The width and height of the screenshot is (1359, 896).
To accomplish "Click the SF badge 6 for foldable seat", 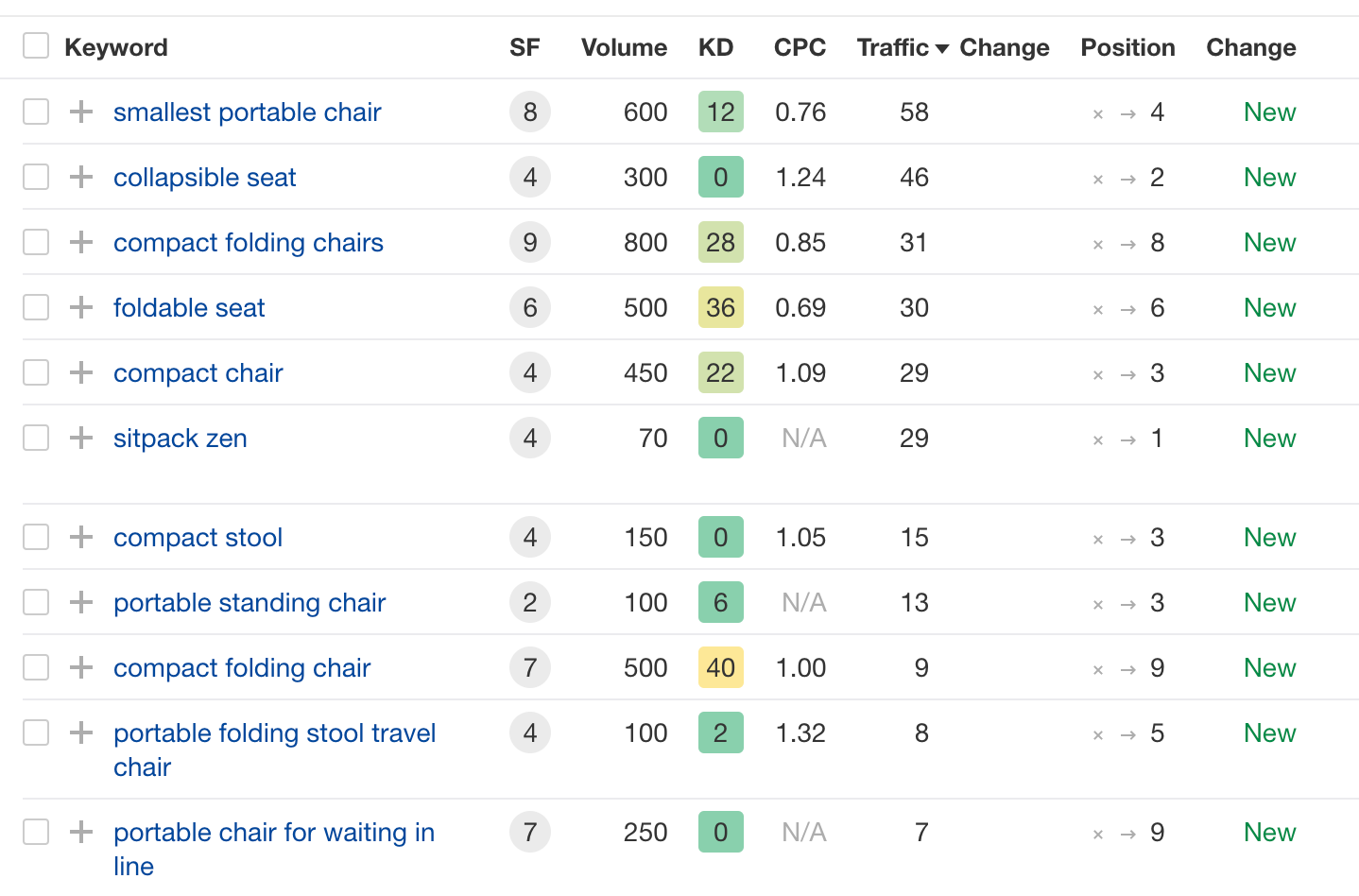I will click(529, 308).
